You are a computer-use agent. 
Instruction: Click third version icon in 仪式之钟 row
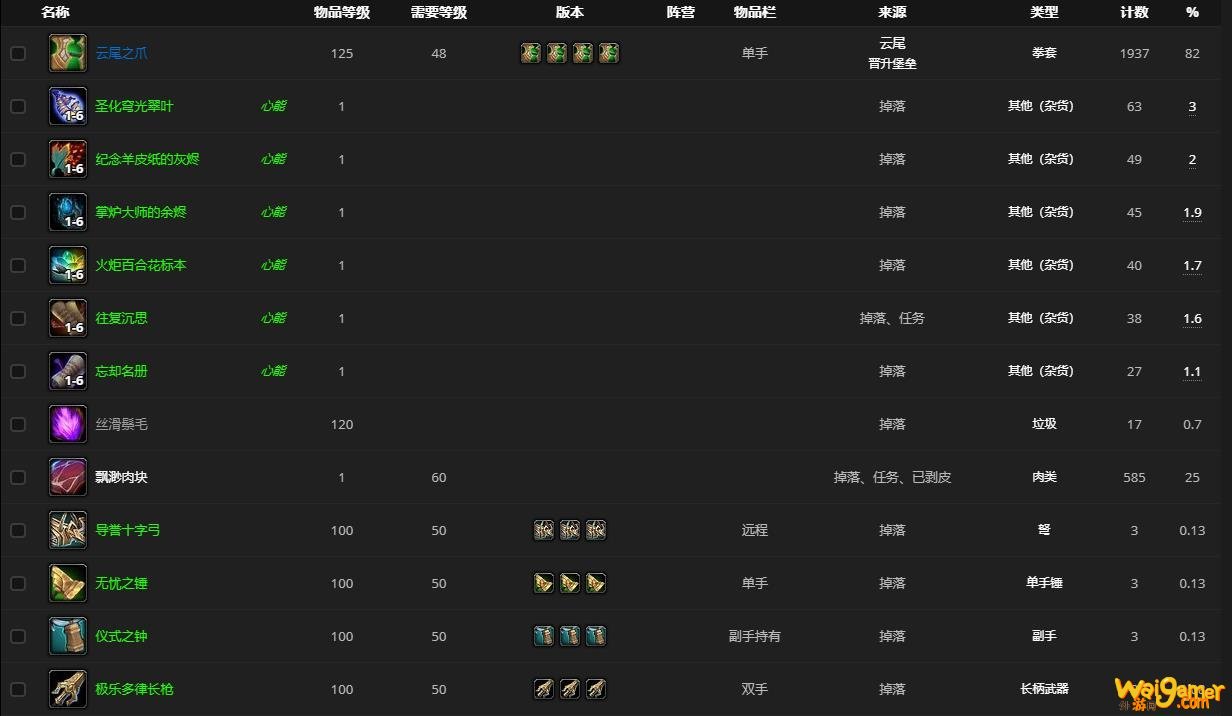tap(596, 636)
